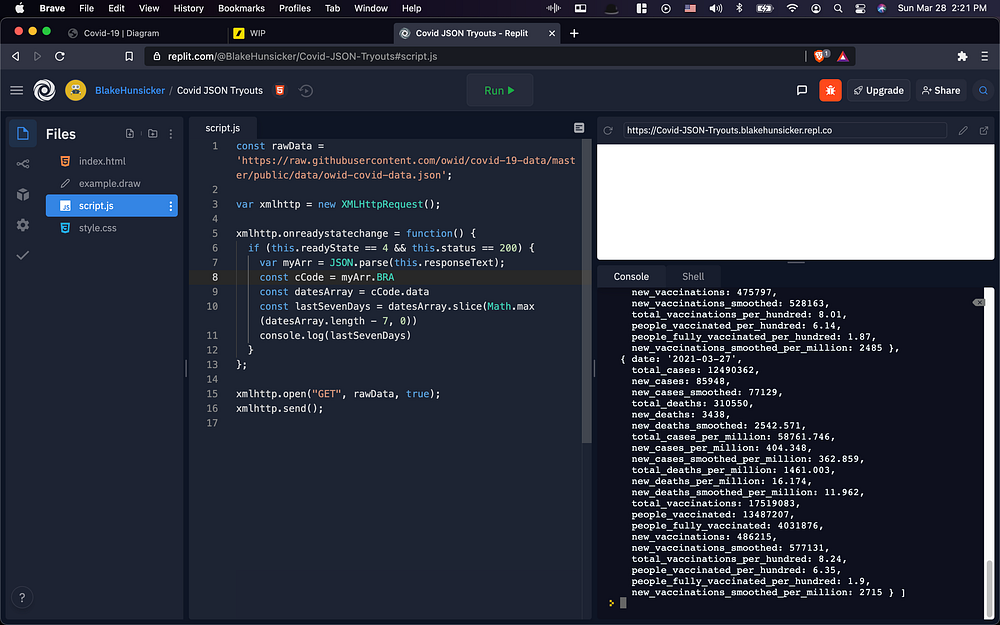
Task: Open the Packages cube icon
Action: (x=22, y=194)
